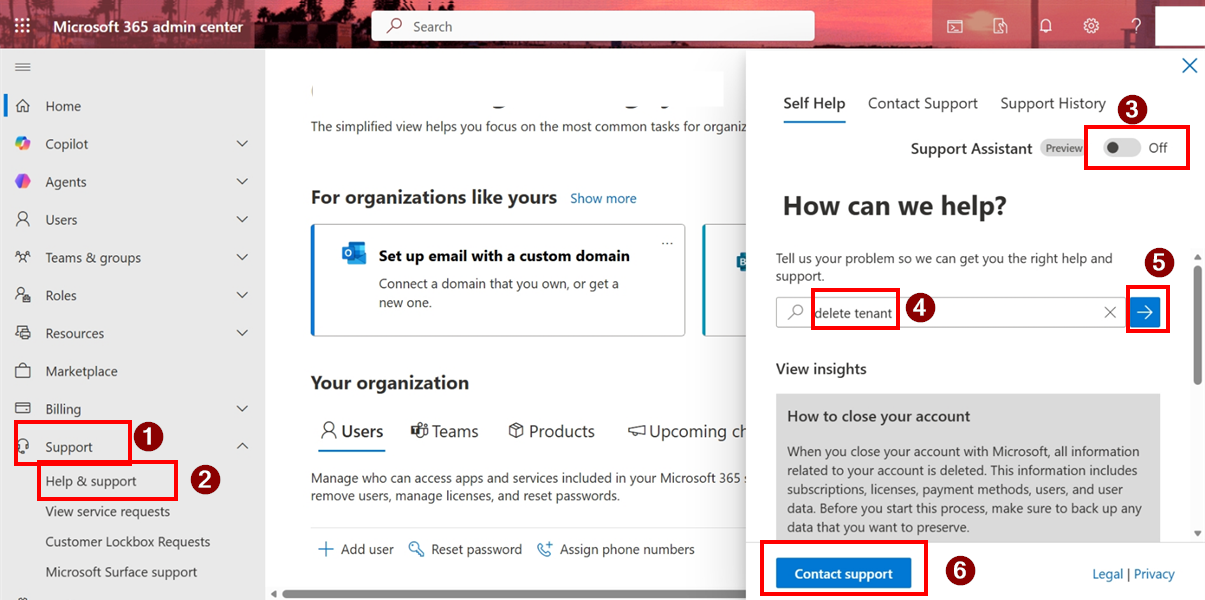Expand the Billing menu chevron
Image resolution: width=1205 pixels, height=600 pixels.
(x=242, y=409)
